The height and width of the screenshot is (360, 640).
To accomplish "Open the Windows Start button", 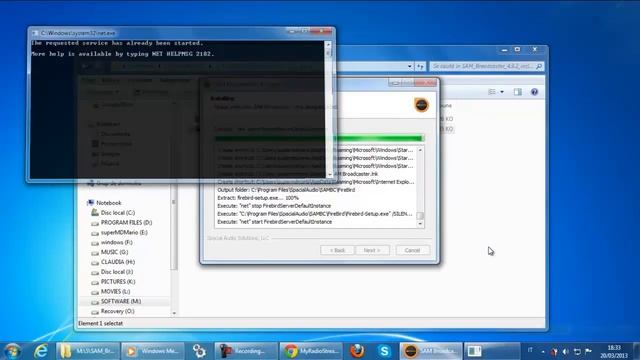I will point(12,351).
